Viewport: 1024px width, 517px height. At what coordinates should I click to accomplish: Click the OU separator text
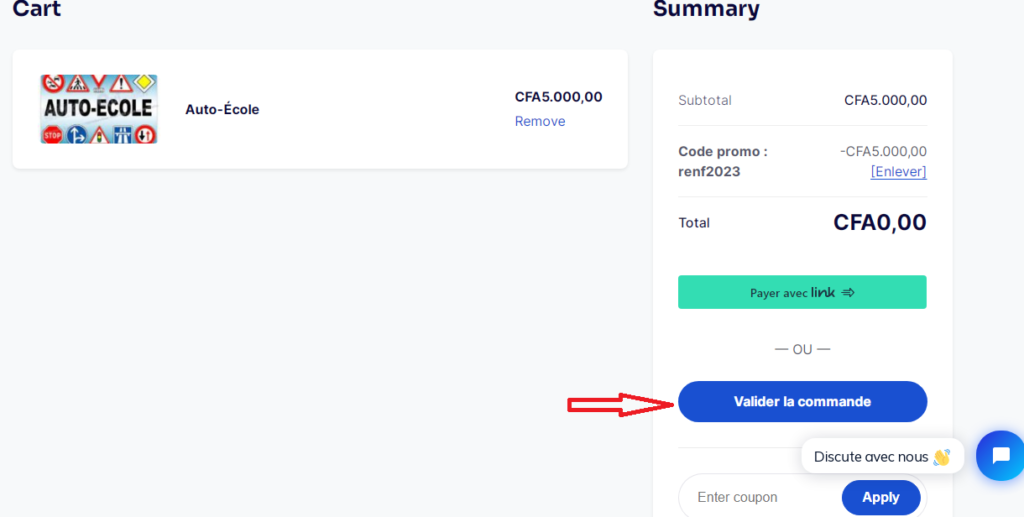point(802,350)
